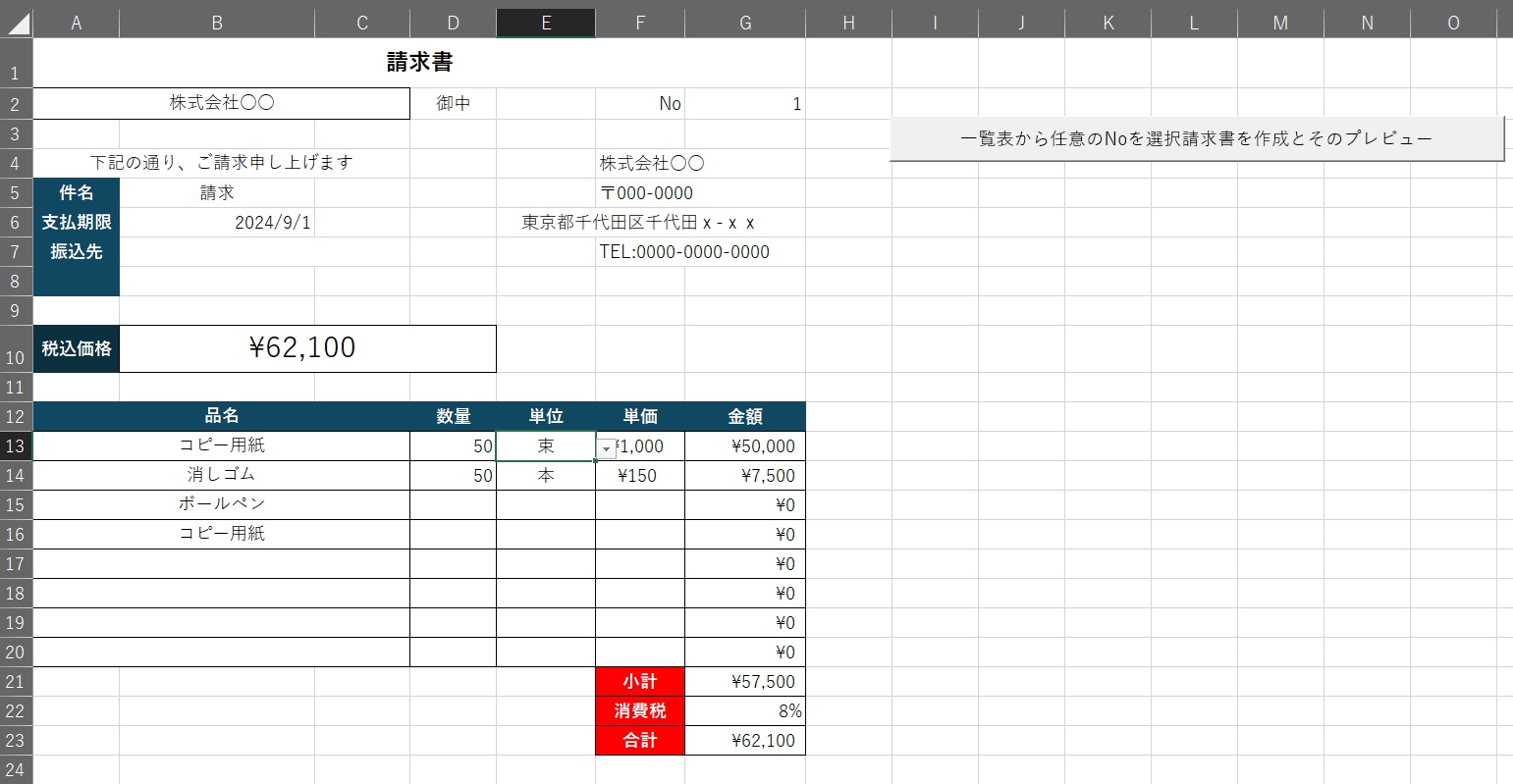This screenshot has height=784, width=1513.
Task: Select the 御中 cell
Action: coord(453,104)
